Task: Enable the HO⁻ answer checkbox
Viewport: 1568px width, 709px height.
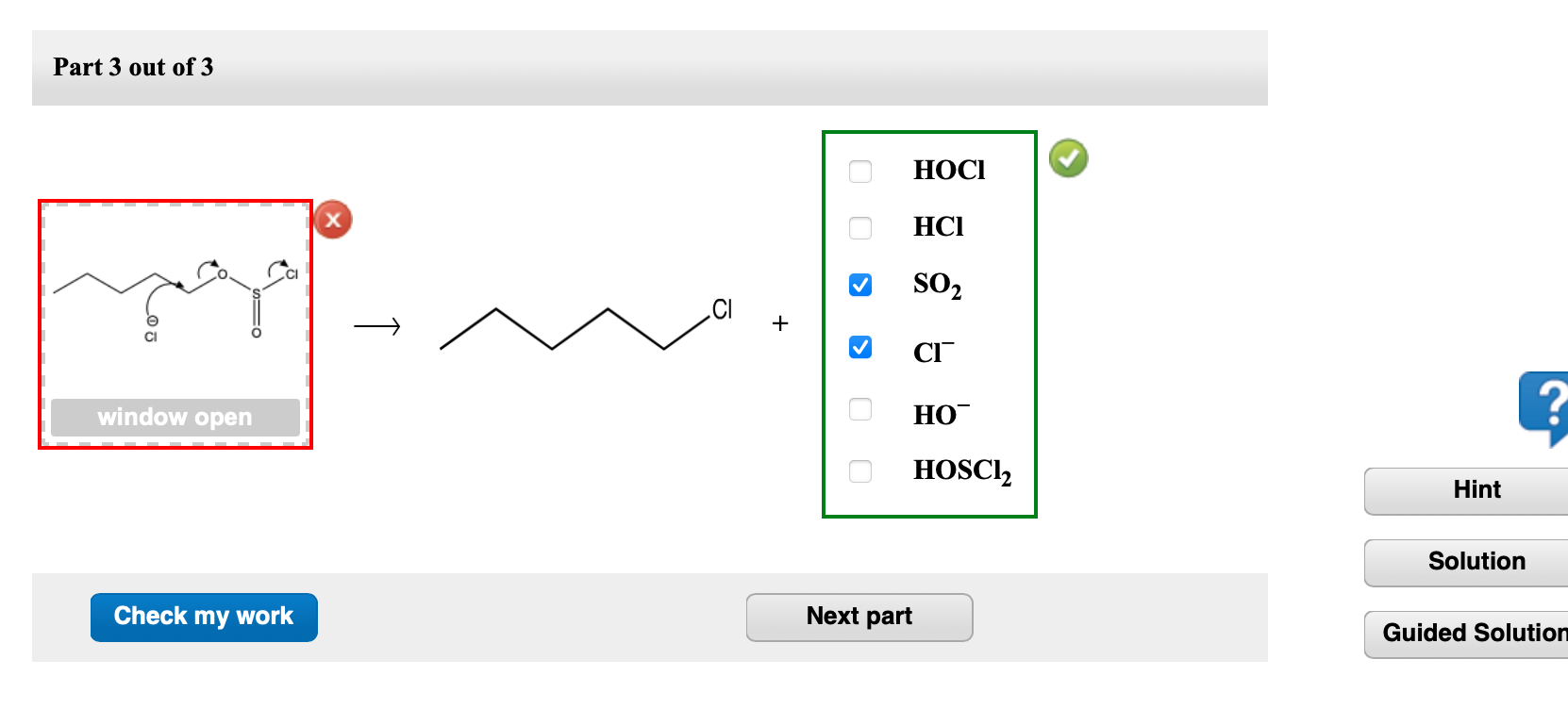Action: pyautogui.click(x=859, y=409)
